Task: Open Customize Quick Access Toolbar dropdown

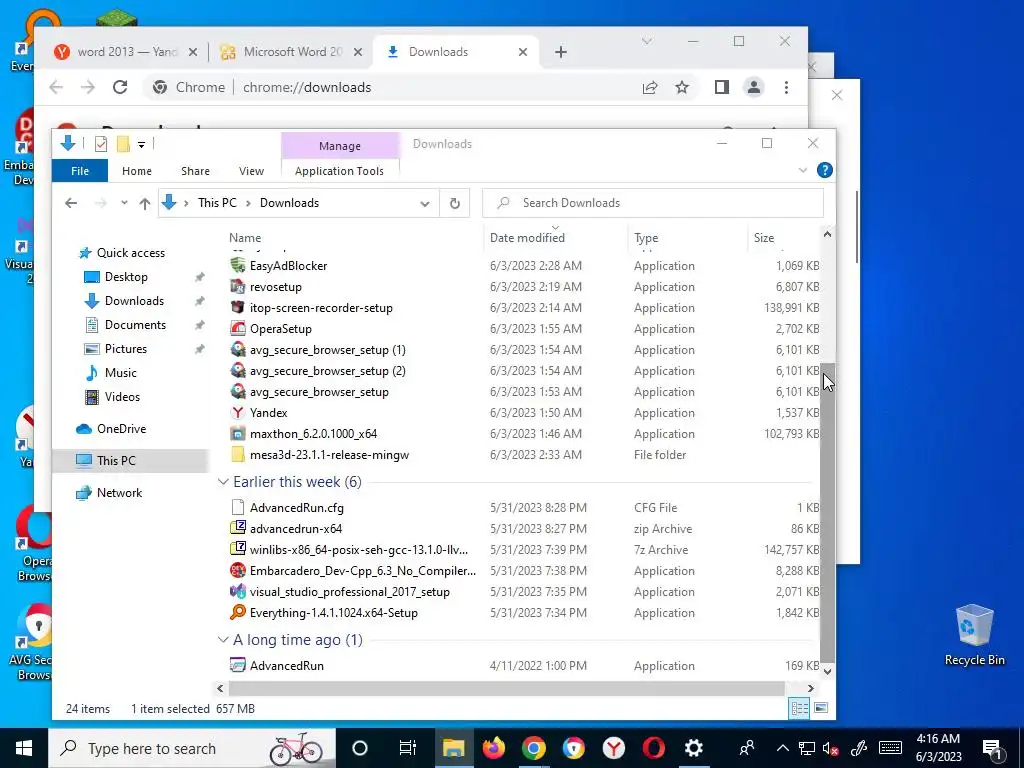Action: coord(141,144)
